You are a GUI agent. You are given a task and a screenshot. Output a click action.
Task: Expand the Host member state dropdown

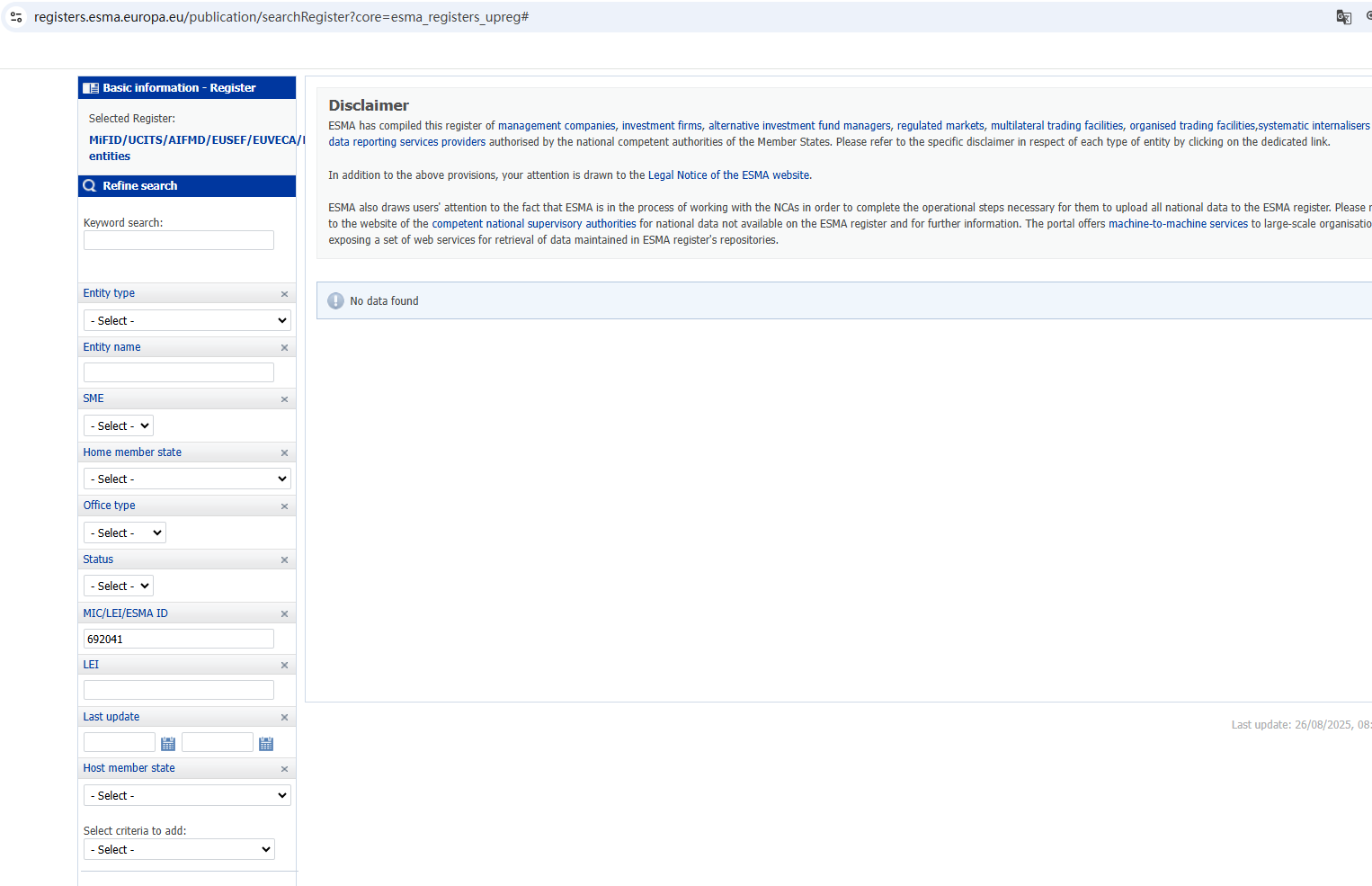(x=187, y=796)
